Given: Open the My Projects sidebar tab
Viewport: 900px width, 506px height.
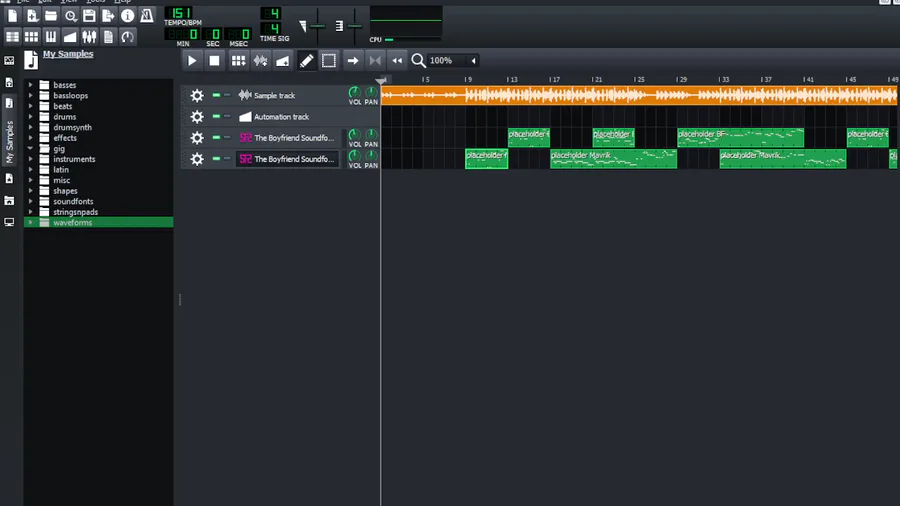Looking at the screenshot, I should pos(9,83).
